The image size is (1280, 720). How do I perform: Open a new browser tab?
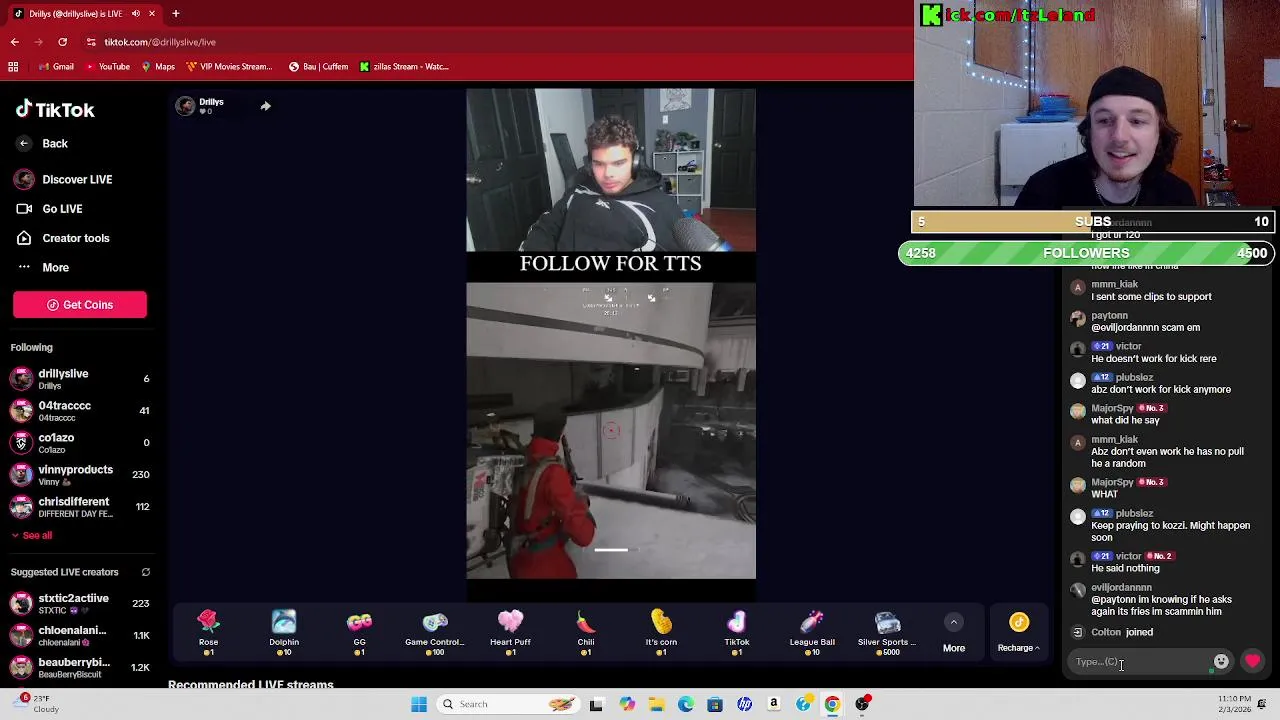click(x=175, y=14)
